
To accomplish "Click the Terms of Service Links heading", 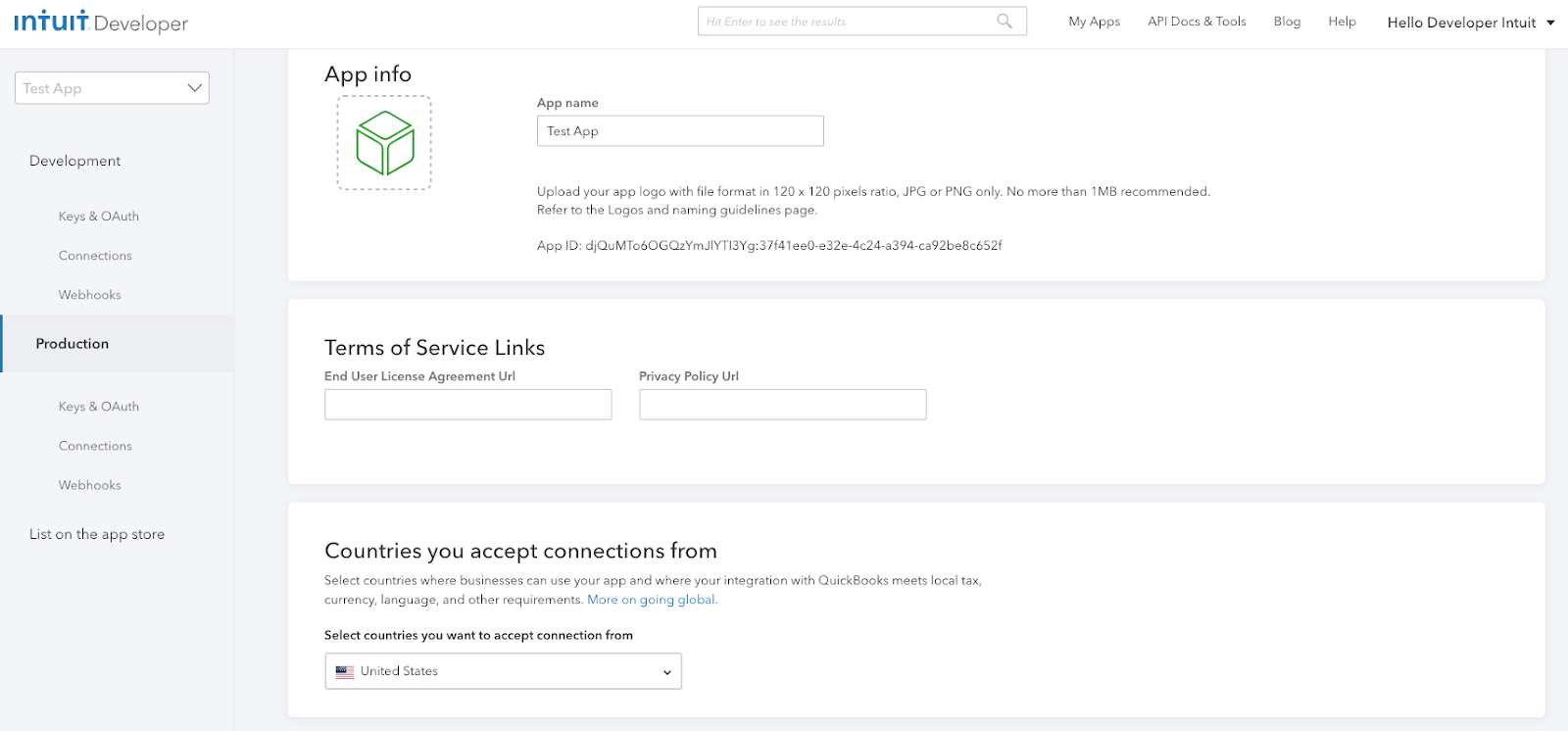I will click(435, 348).
